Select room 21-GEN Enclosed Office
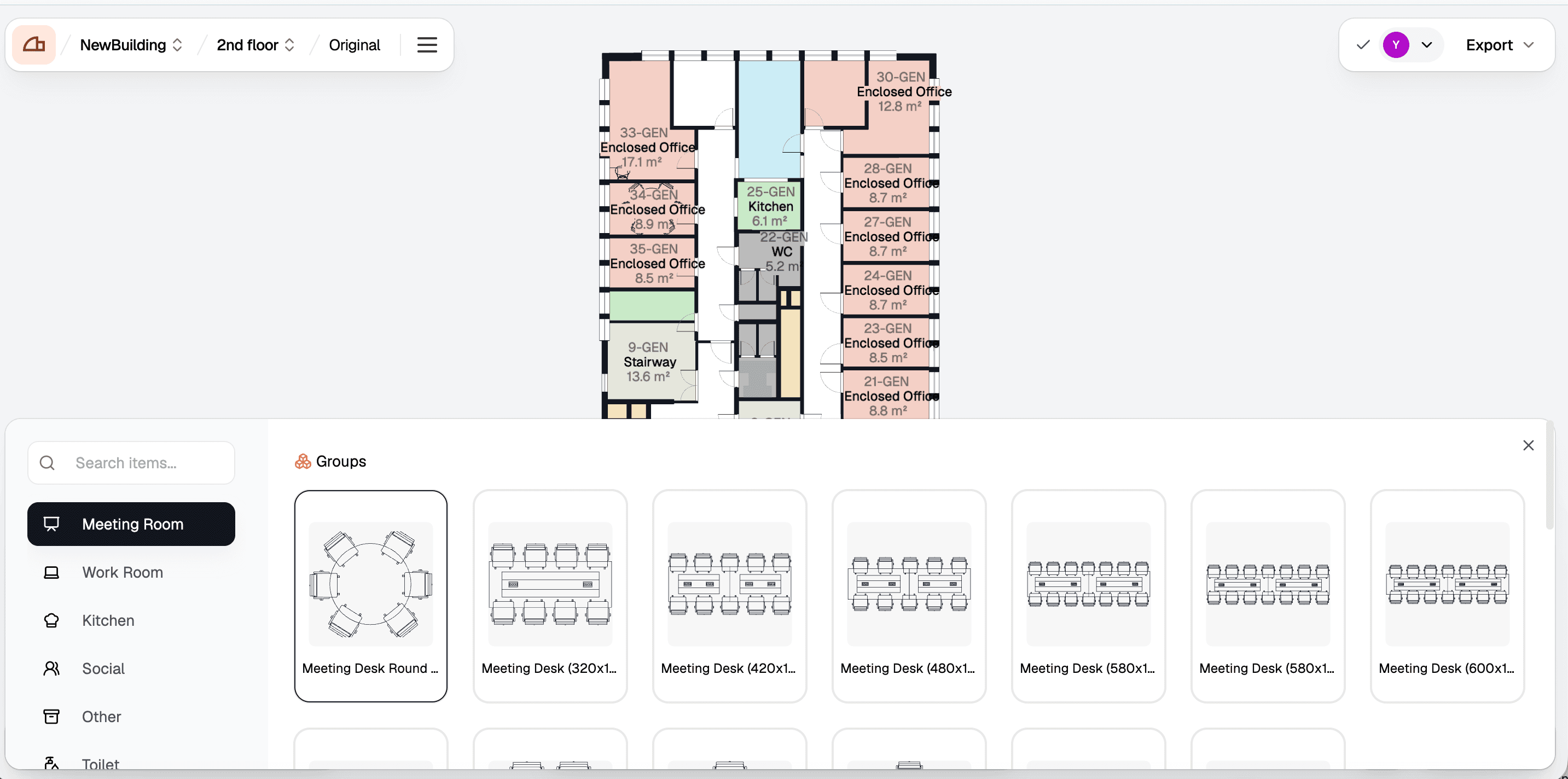The width and height of the screenshot is (1568, 779). click(x=886, y=396)
